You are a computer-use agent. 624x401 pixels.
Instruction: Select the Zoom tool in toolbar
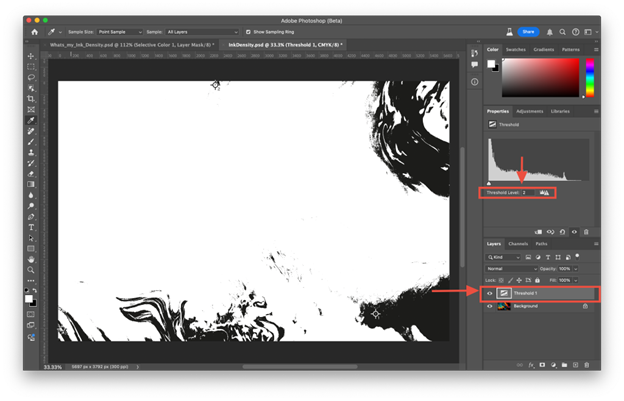[31, 270]
